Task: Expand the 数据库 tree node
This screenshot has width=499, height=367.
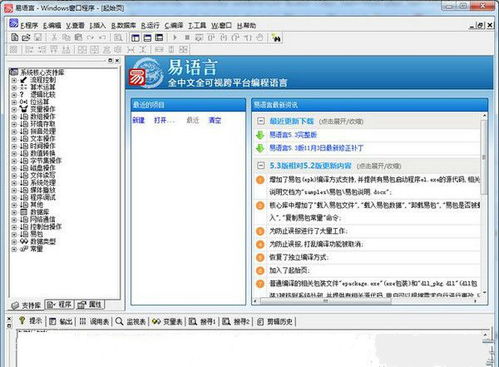Action: (x=14, y=212)
